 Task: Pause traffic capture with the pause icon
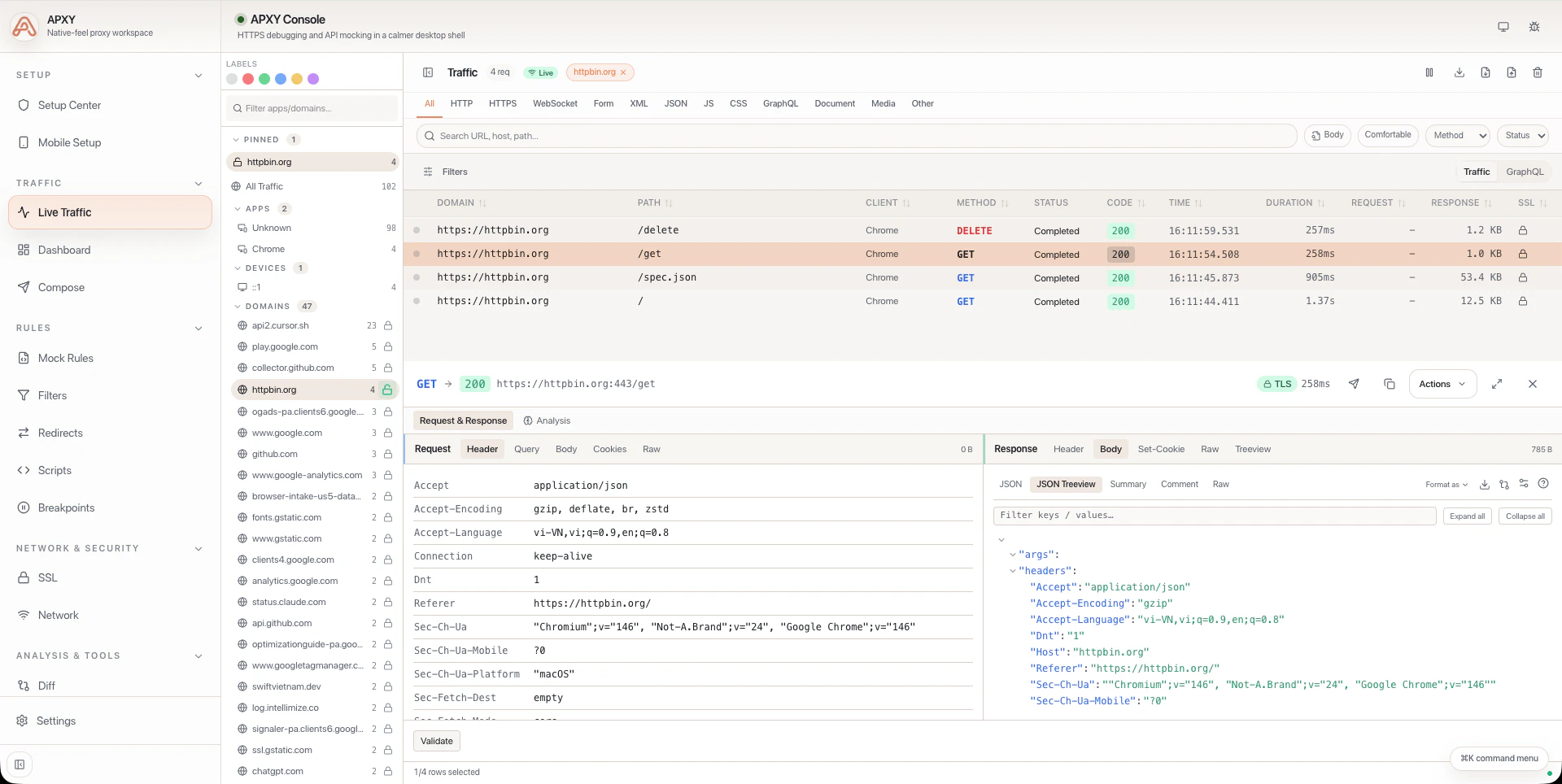coord(1429,72)
